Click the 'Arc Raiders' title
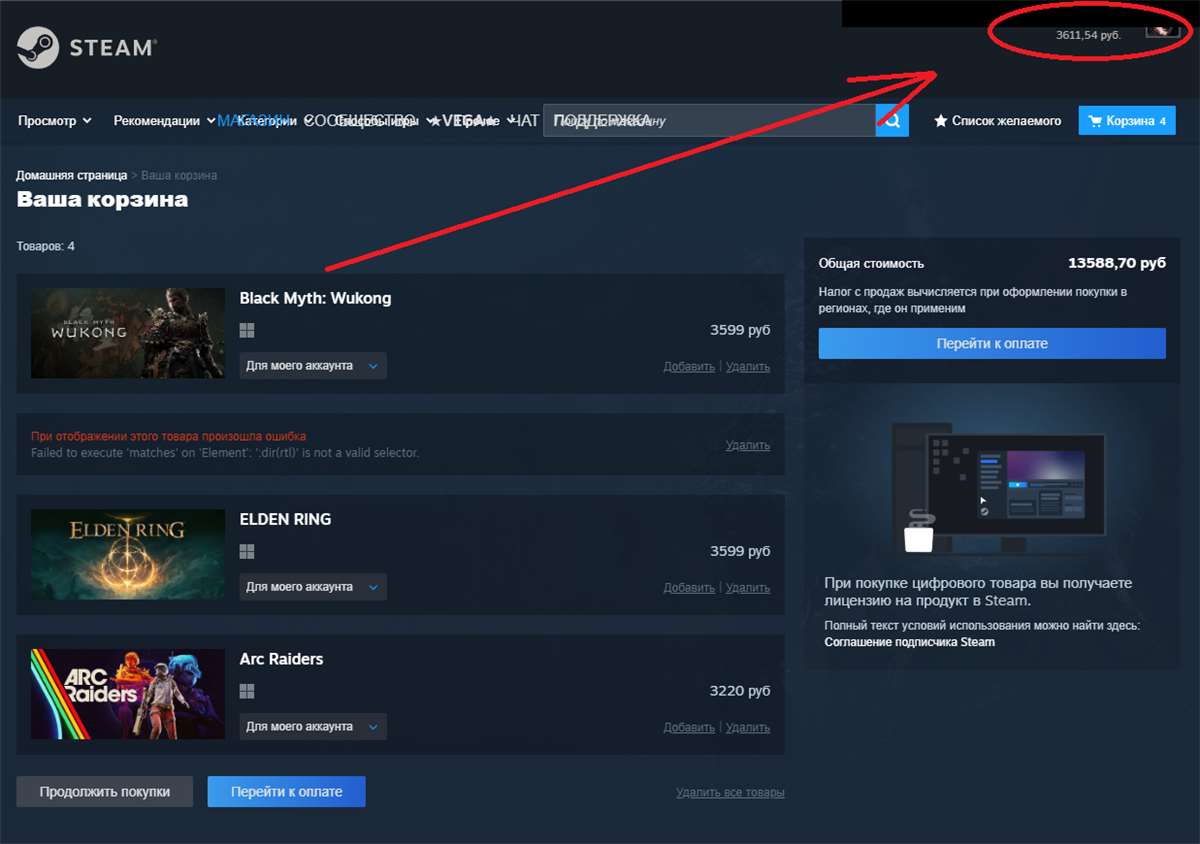 point(281,659)
